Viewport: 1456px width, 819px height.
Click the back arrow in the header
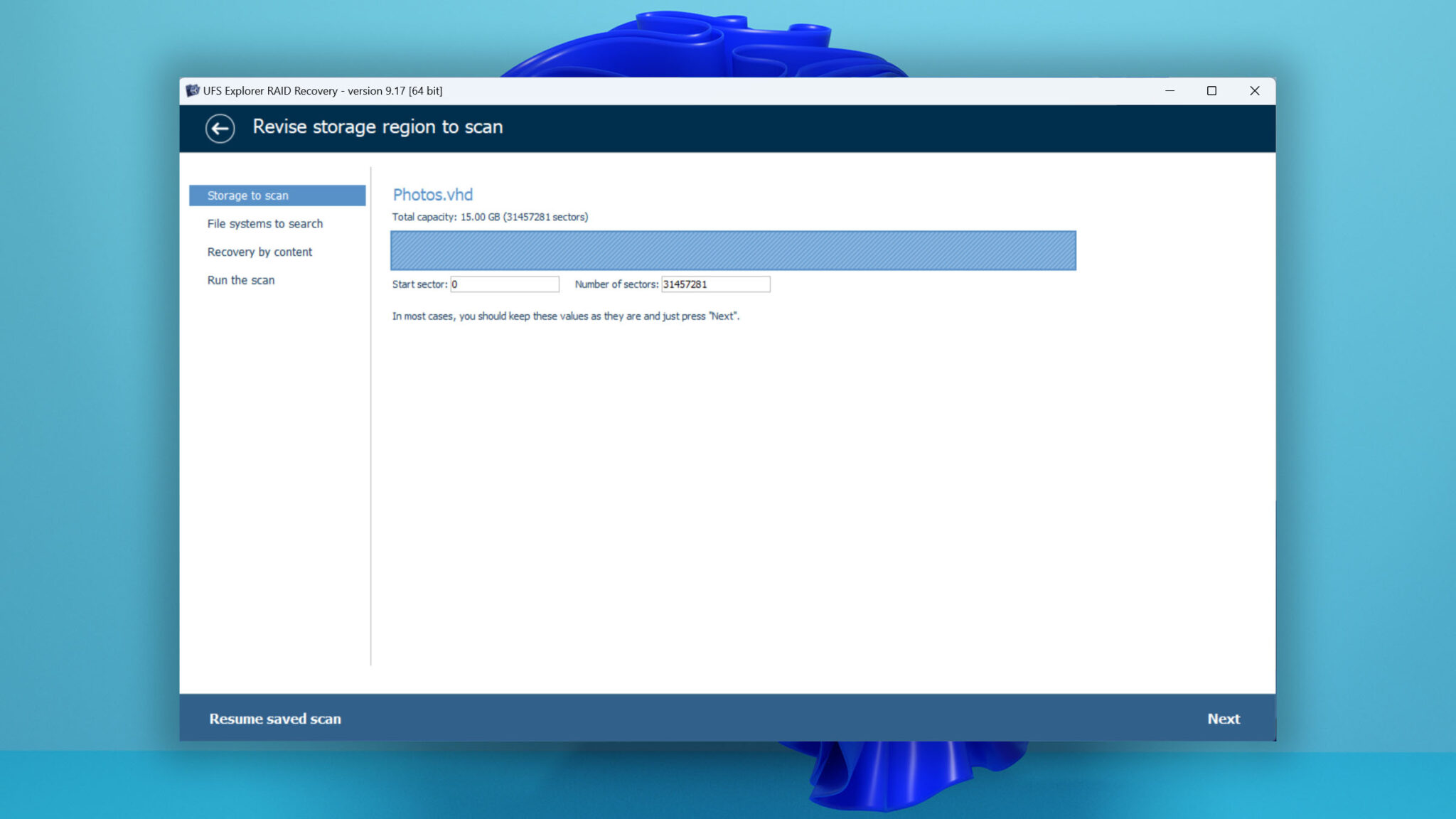click(x=220, y=129)
